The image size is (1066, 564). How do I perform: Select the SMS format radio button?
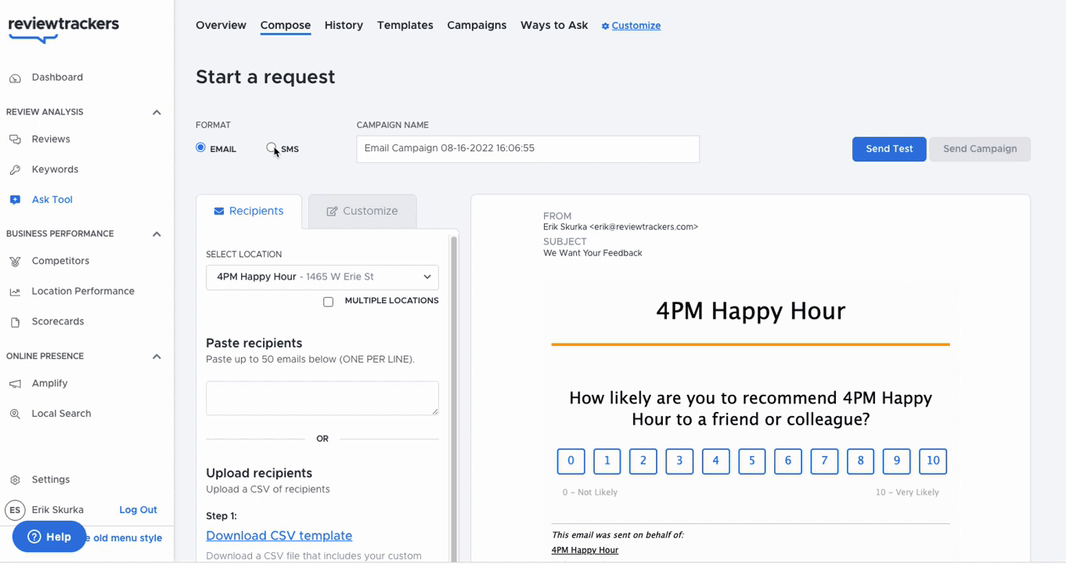click(x=271, y=147)
